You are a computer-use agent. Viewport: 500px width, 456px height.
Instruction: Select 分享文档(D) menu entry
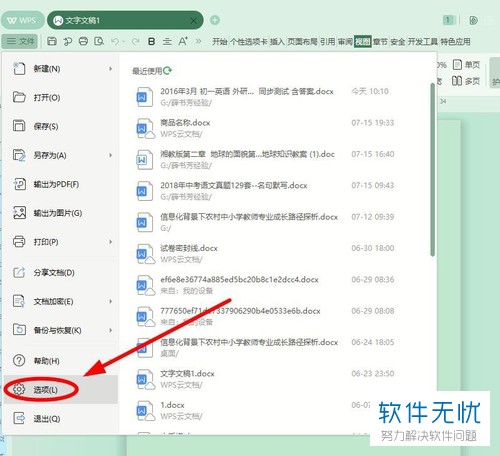point(61,273)
